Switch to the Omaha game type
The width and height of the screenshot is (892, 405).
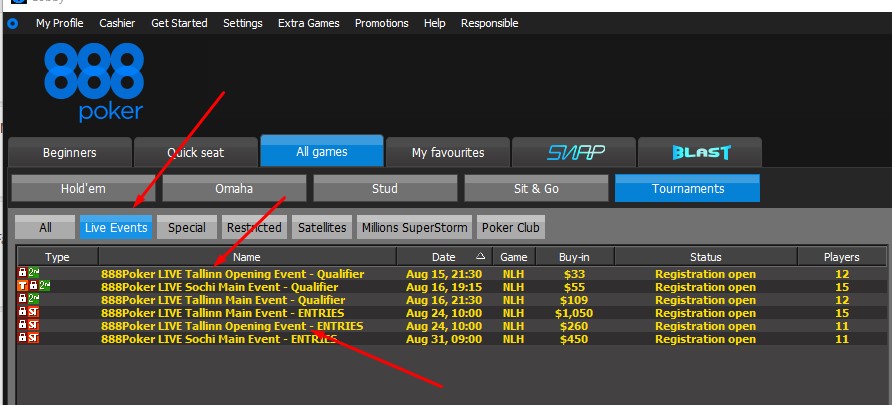pyautogui.click(x=234, y=188)
